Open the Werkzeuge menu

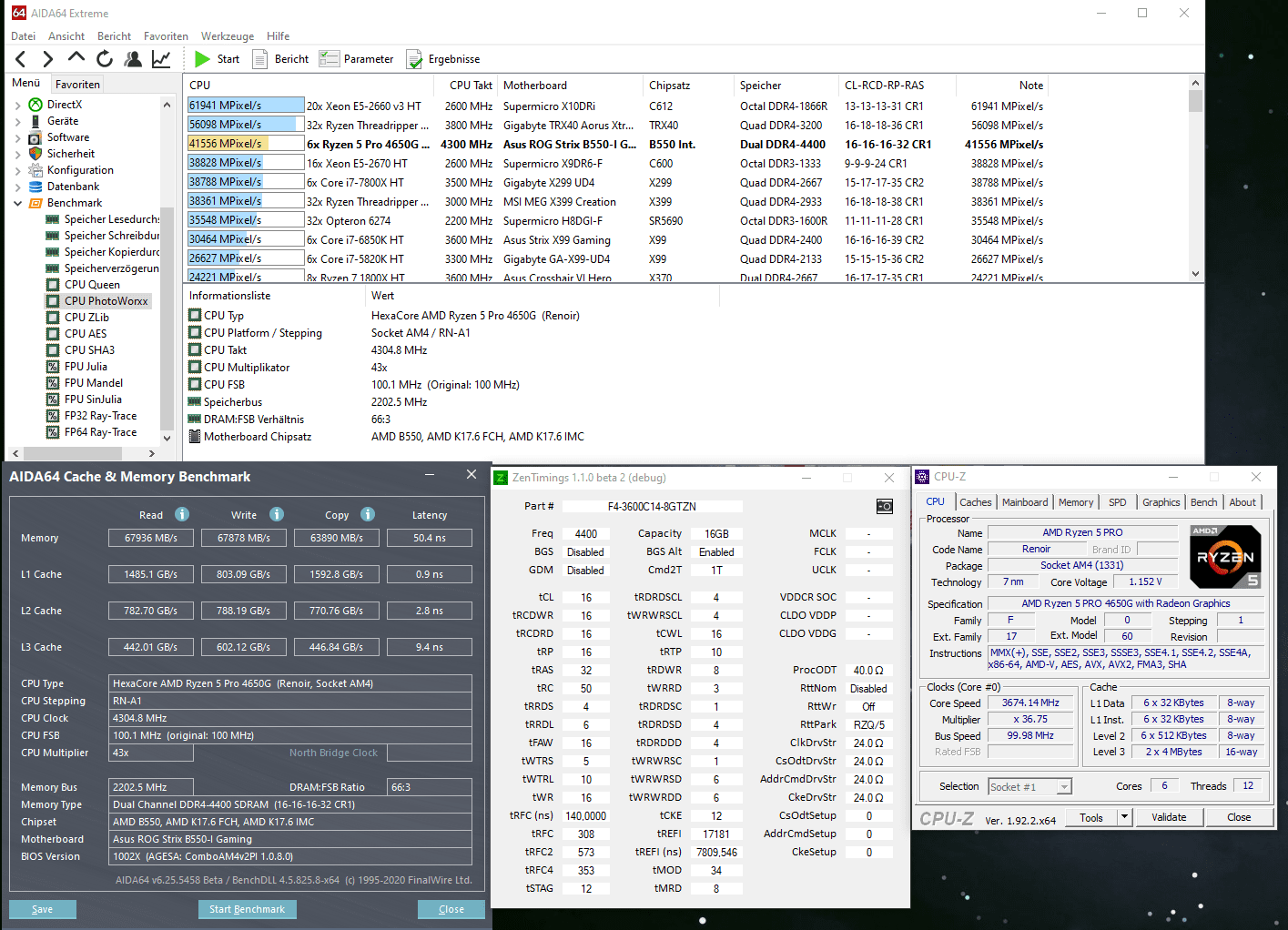coord(228,36)
